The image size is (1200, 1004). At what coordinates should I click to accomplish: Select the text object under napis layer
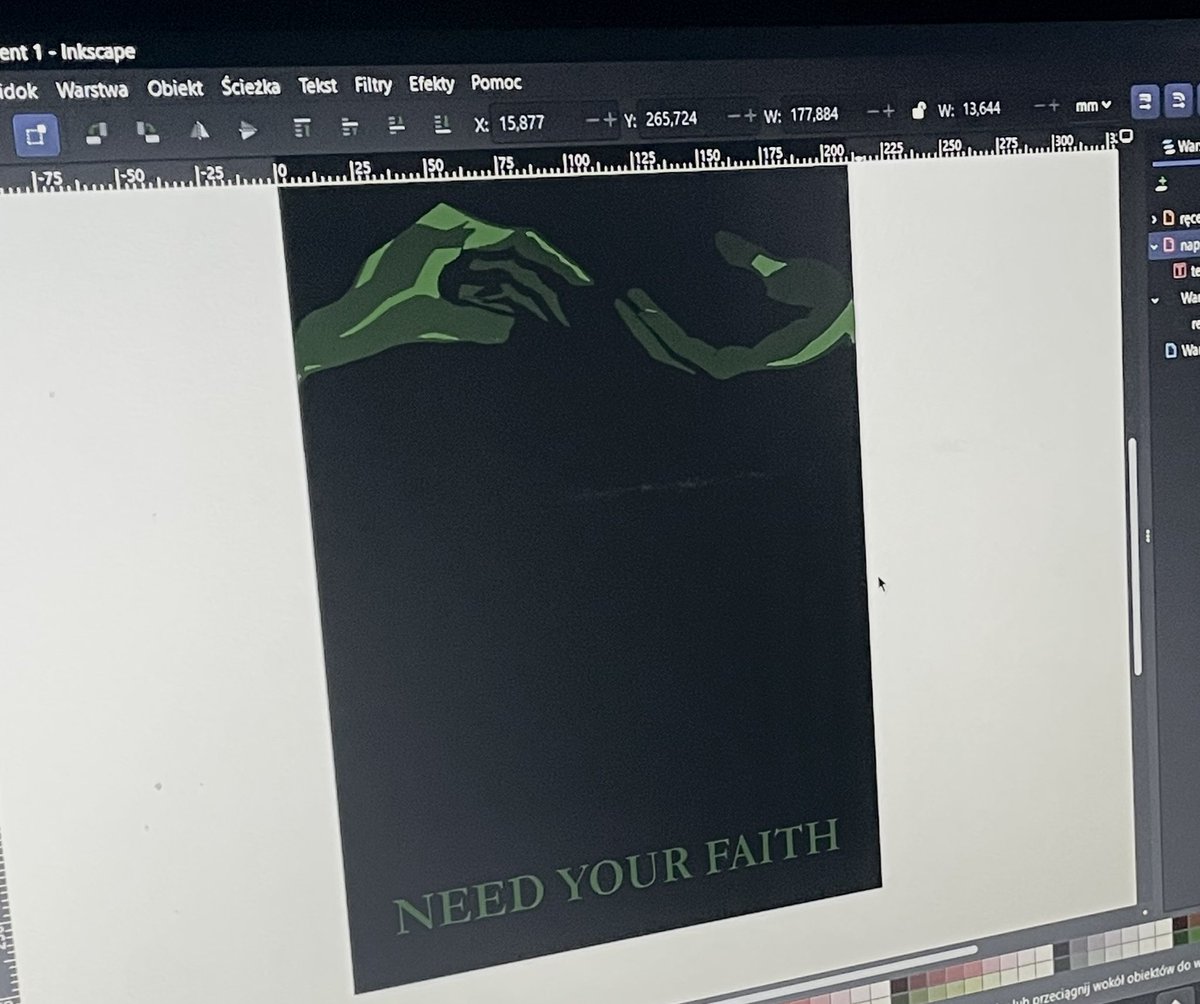point(1186,270)
